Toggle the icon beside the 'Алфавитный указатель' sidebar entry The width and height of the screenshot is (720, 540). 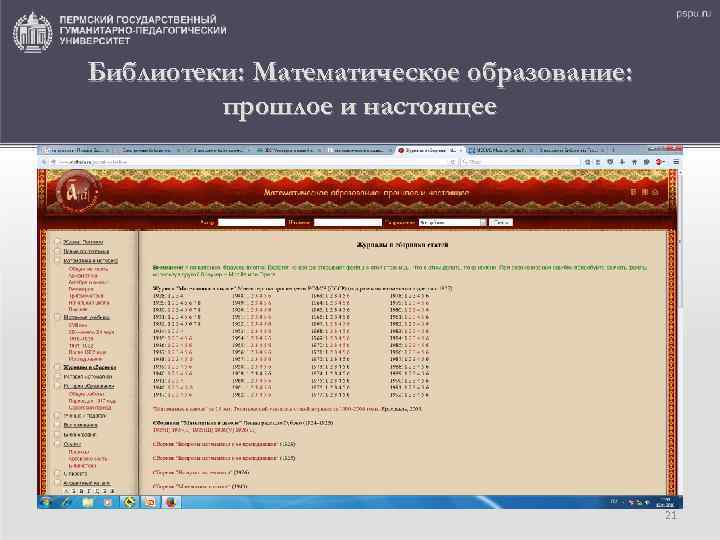[58, 483]
